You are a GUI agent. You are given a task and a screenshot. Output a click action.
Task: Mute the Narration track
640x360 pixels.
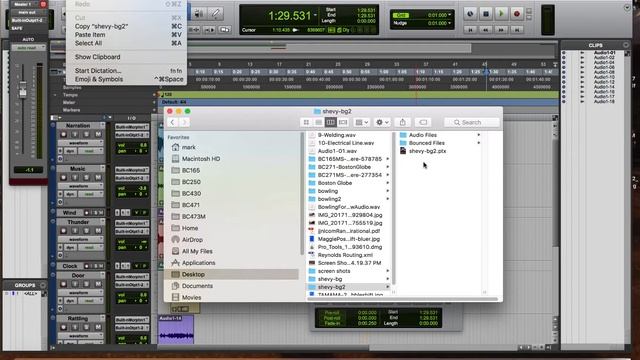[x=98, y=134]
